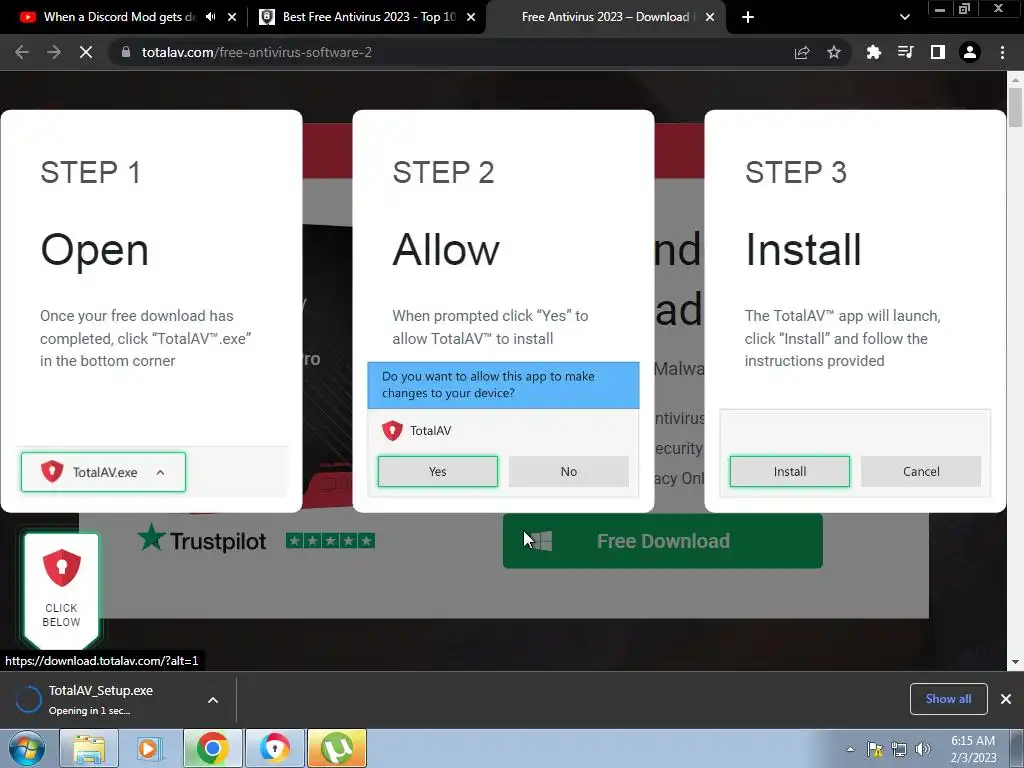
Task: Click the browser back arrow
Action: [x=22, y=52]
